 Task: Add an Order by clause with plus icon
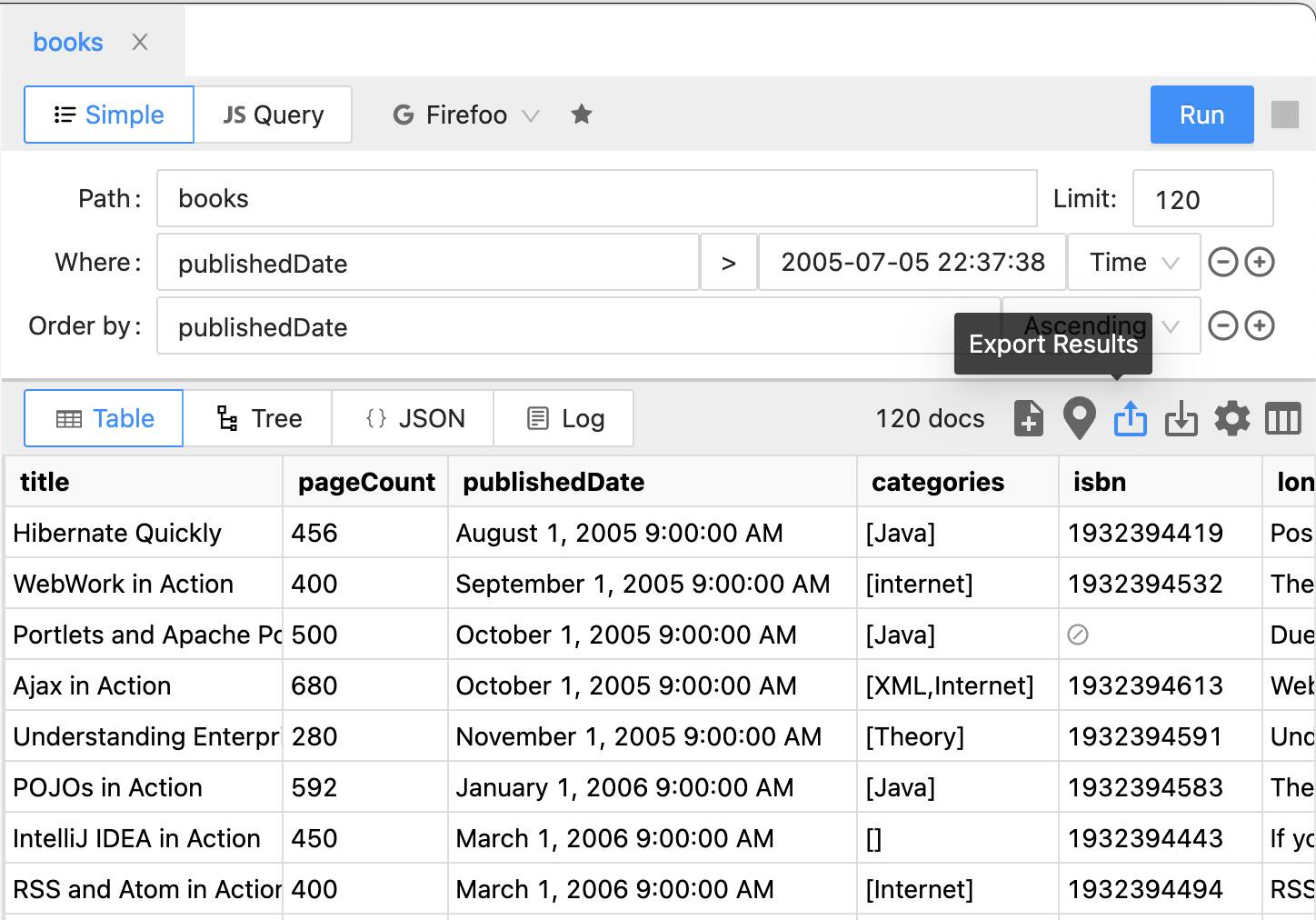click(x=1260, y=326)
